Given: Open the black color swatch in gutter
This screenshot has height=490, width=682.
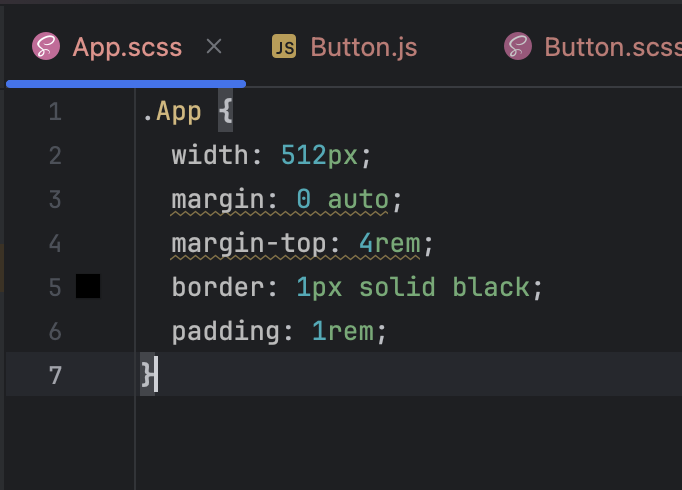Looking at the screenshot, I should coord(88,286).
